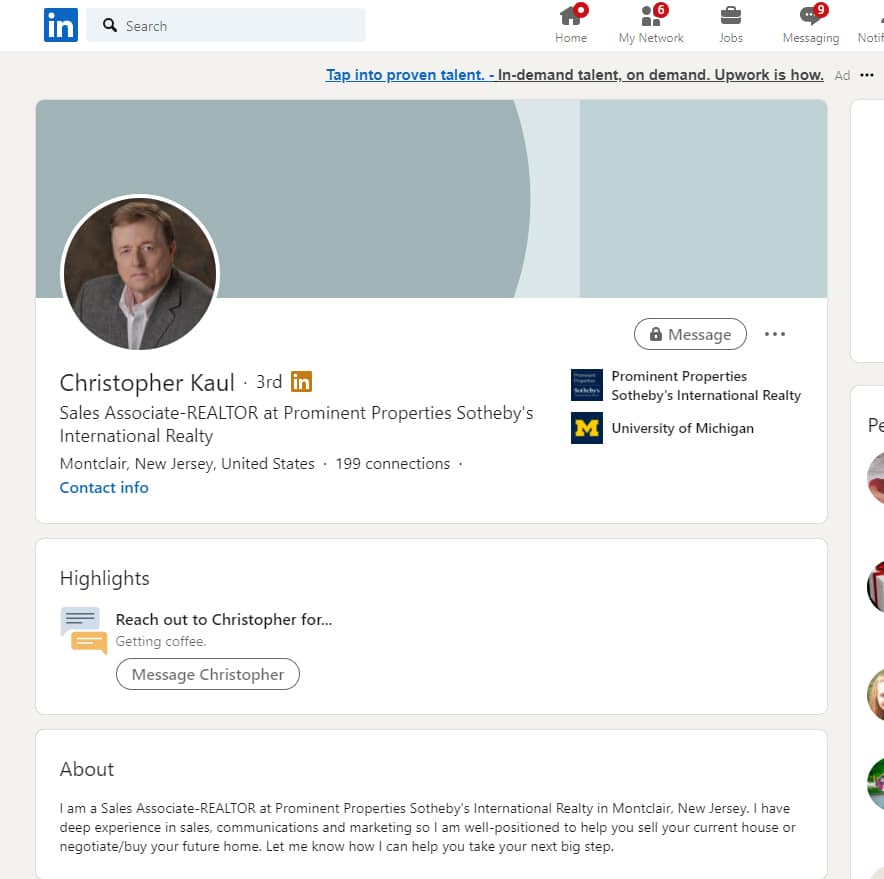Click the highlights chat bubbles icon
This screenshot has height=879, width=884.
pyautogui.click(x=83, y=630)
